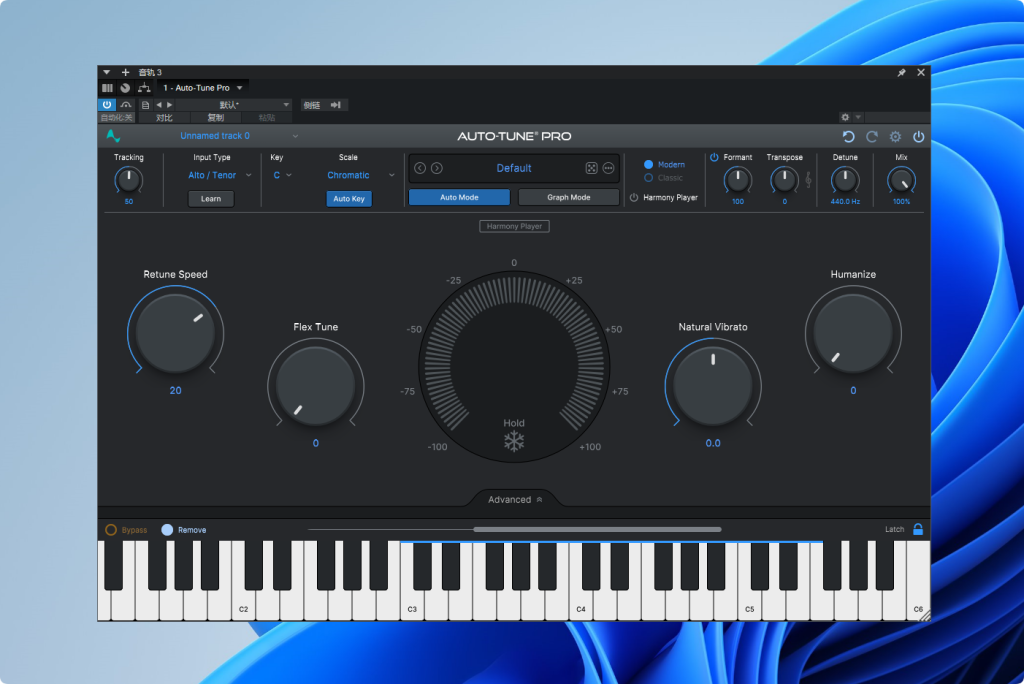Click the random preset dice icon
1024x684 pixels.
pos(591,168)
